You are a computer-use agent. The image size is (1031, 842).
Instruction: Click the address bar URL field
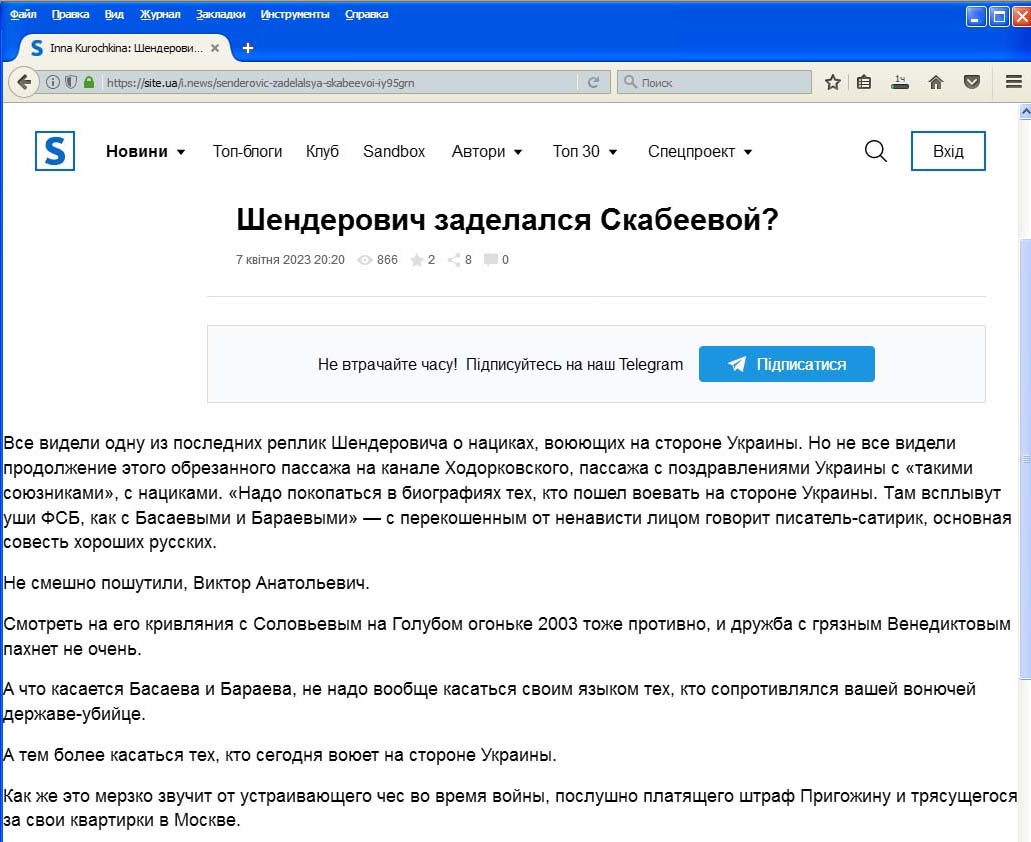click(339, 82)
